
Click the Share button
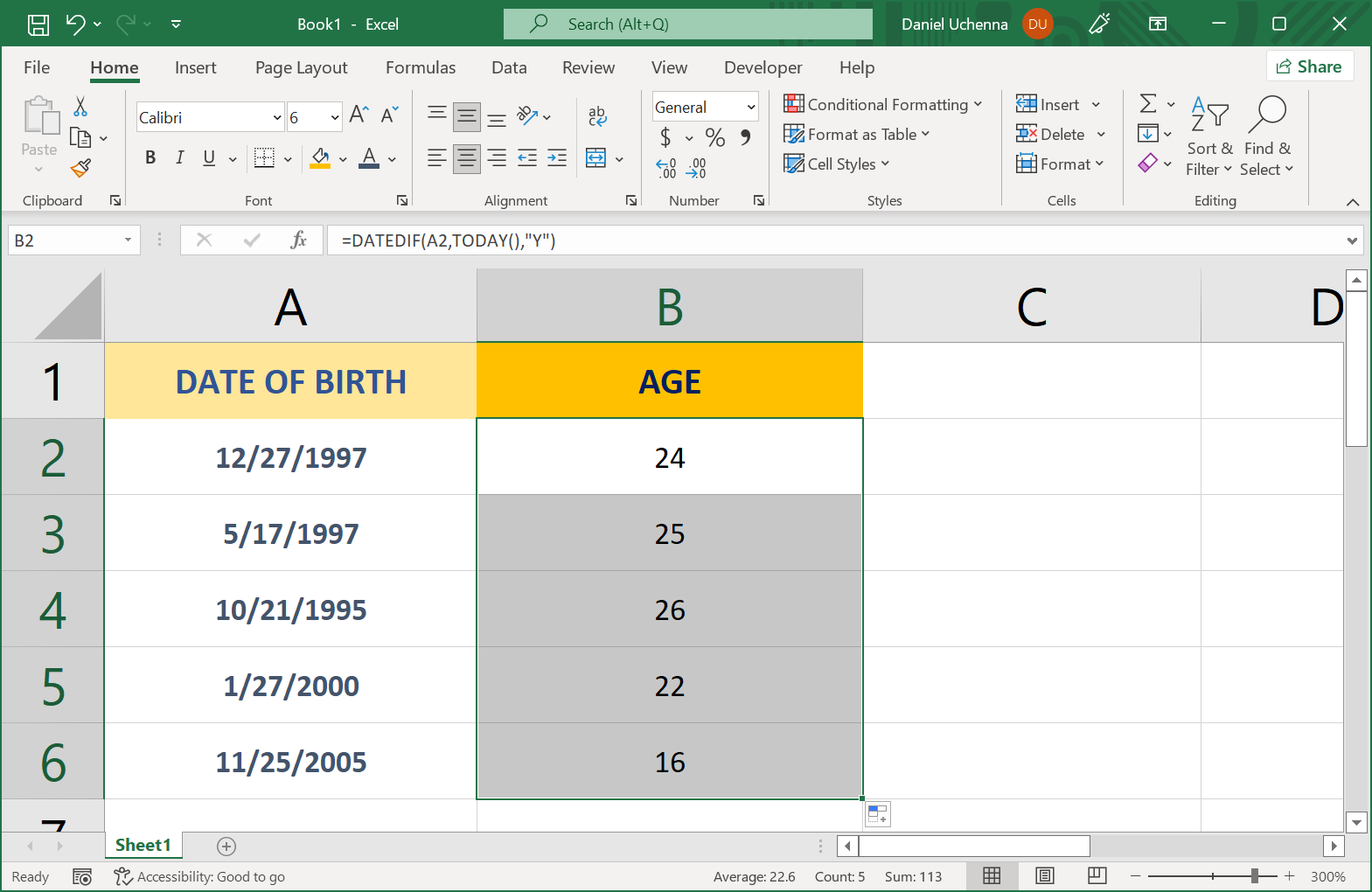[x=1309, y=66]
